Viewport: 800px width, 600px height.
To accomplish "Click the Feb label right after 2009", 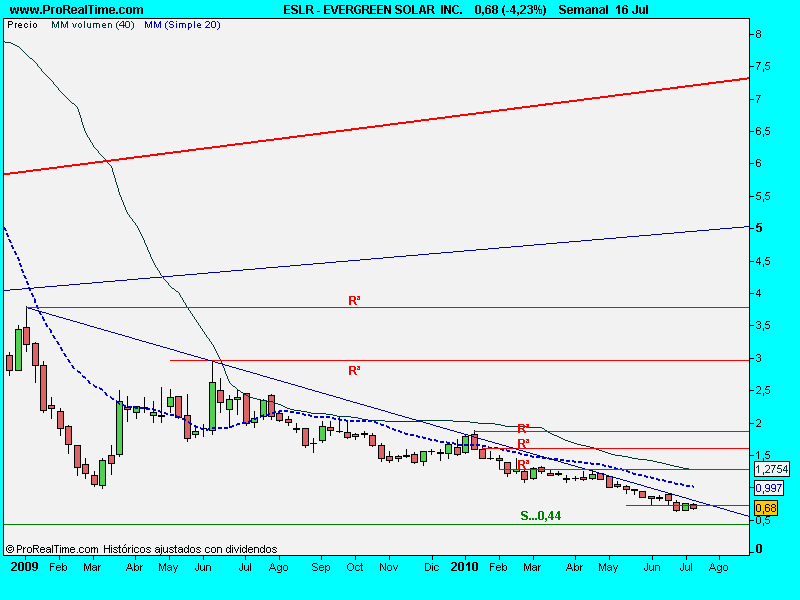I will tap(58, 567).
